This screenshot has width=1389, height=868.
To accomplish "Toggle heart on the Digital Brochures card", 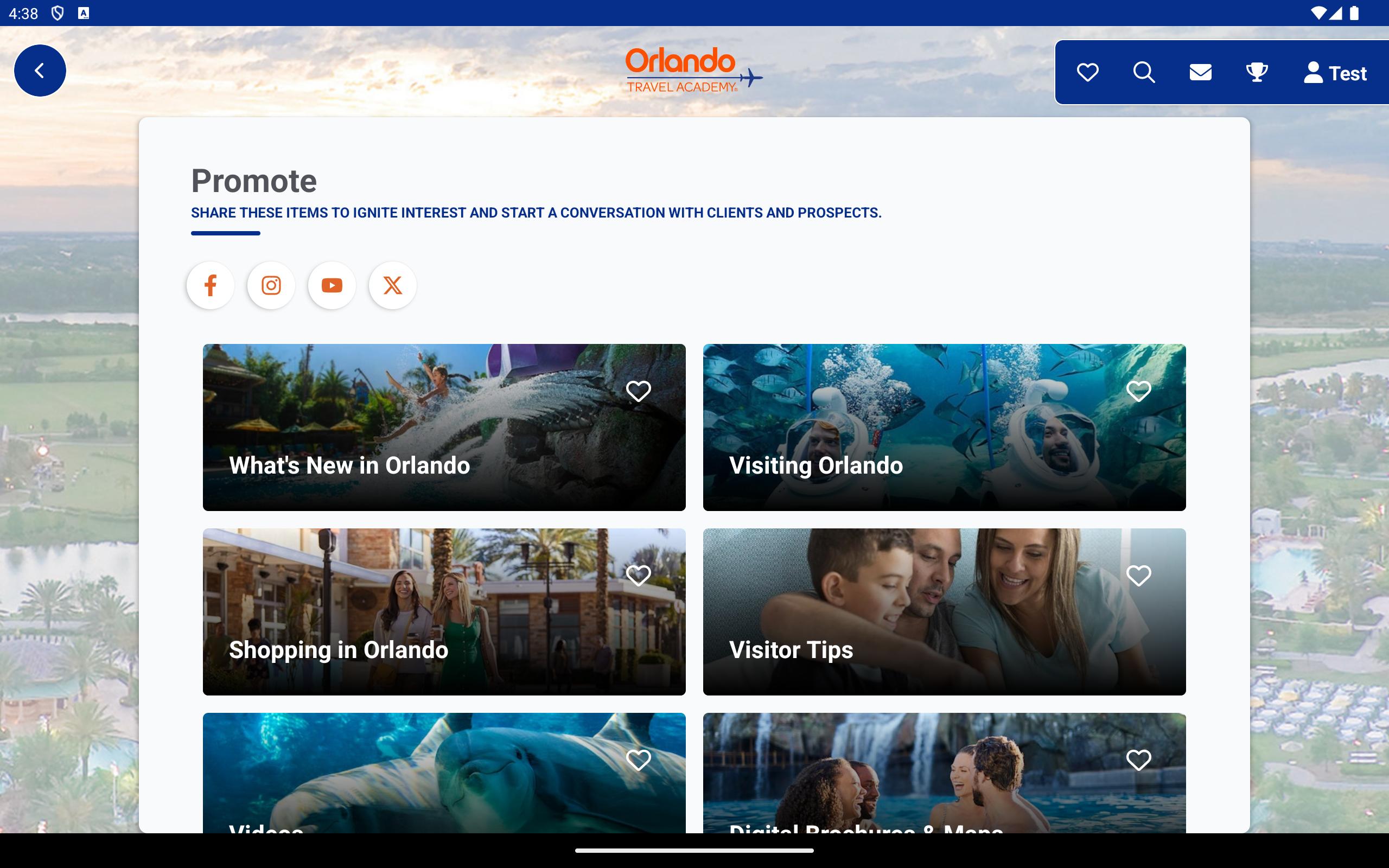I will tap(1139, 761).
